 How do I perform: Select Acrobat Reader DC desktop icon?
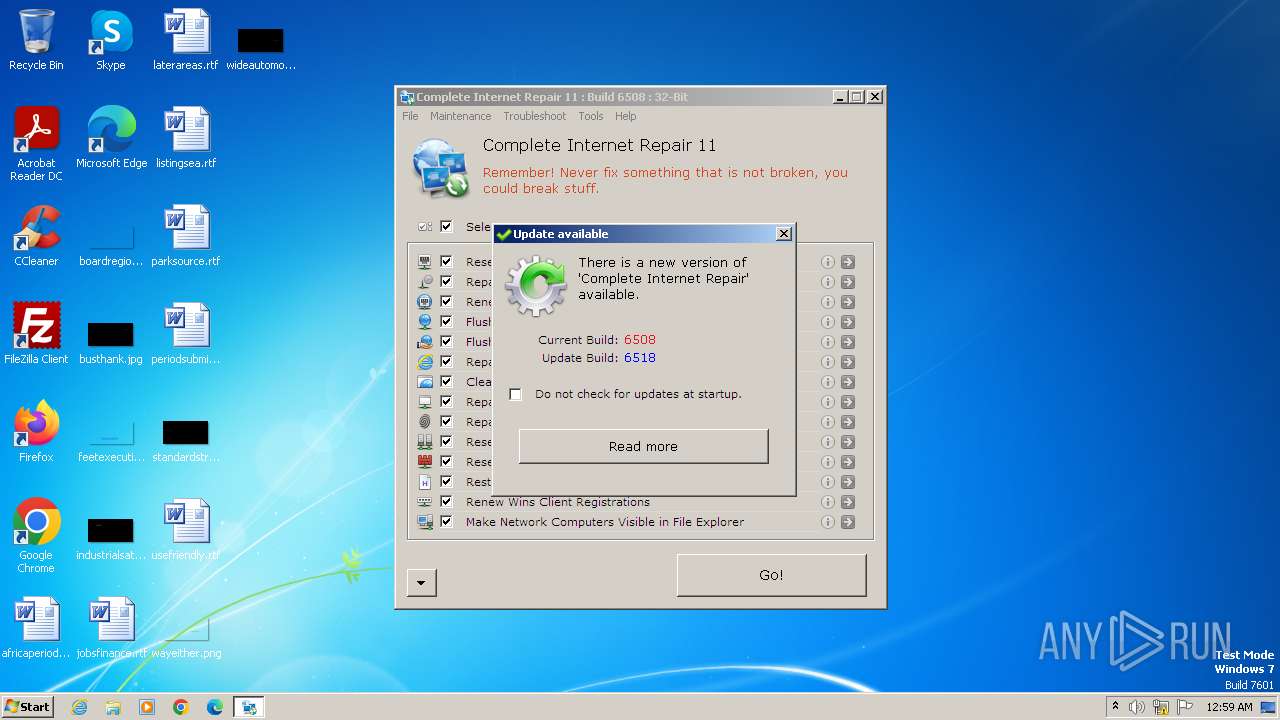click(36, 144)
